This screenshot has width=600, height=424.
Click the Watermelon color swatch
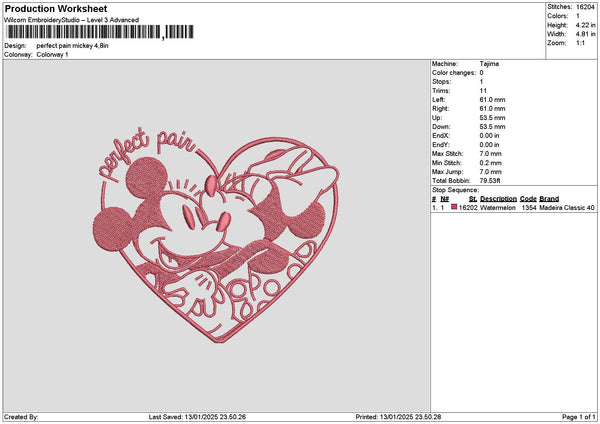[x=454, y=207]
